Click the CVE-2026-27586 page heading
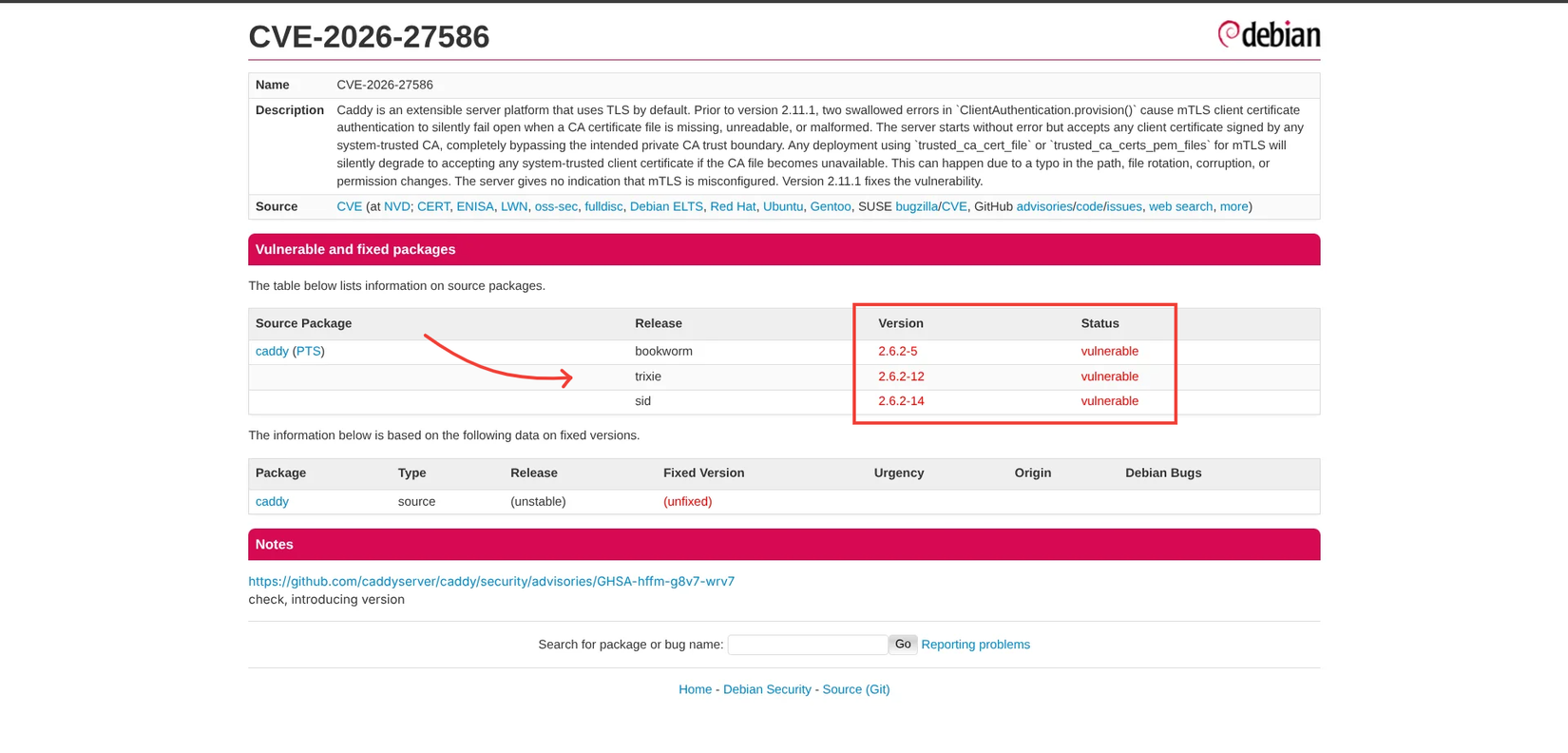Screen dimensions: 1568x753 tap(369, 37)
